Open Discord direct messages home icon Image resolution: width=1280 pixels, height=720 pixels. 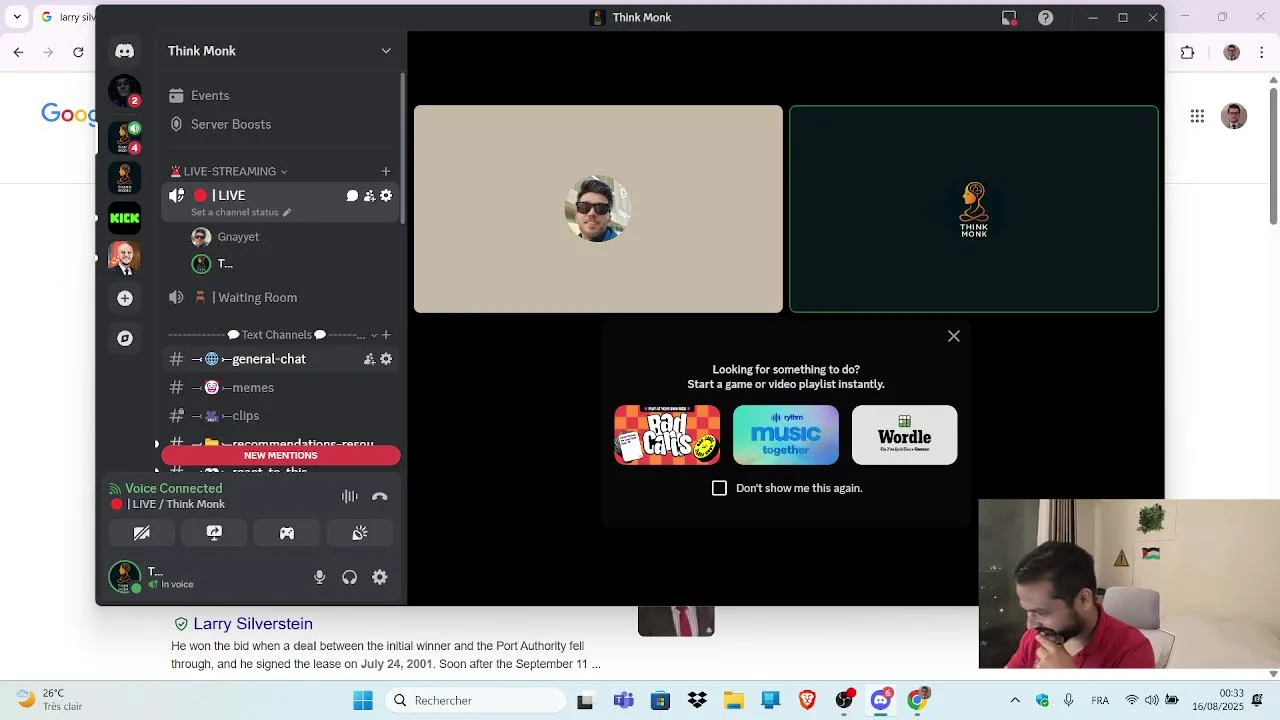[124, 51]
